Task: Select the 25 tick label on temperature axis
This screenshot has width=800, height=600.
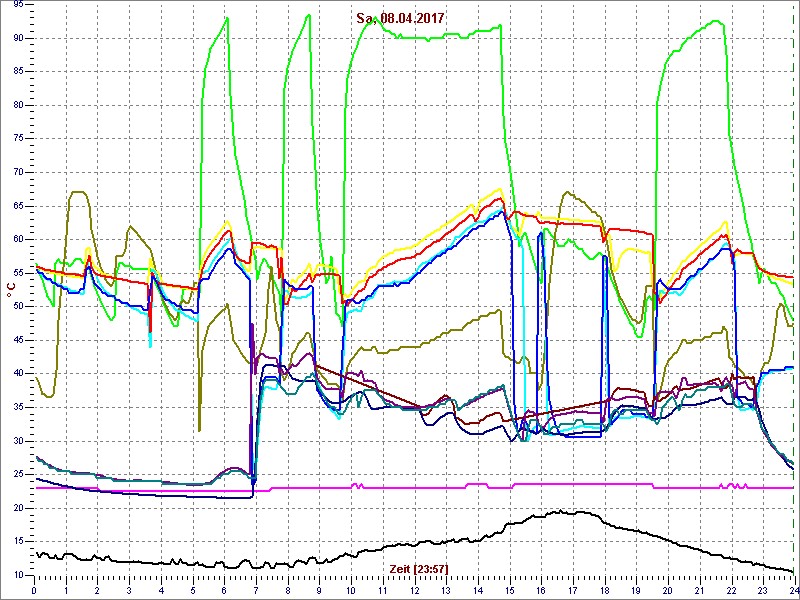Action: pyautogui.click(x=17, y=475)
